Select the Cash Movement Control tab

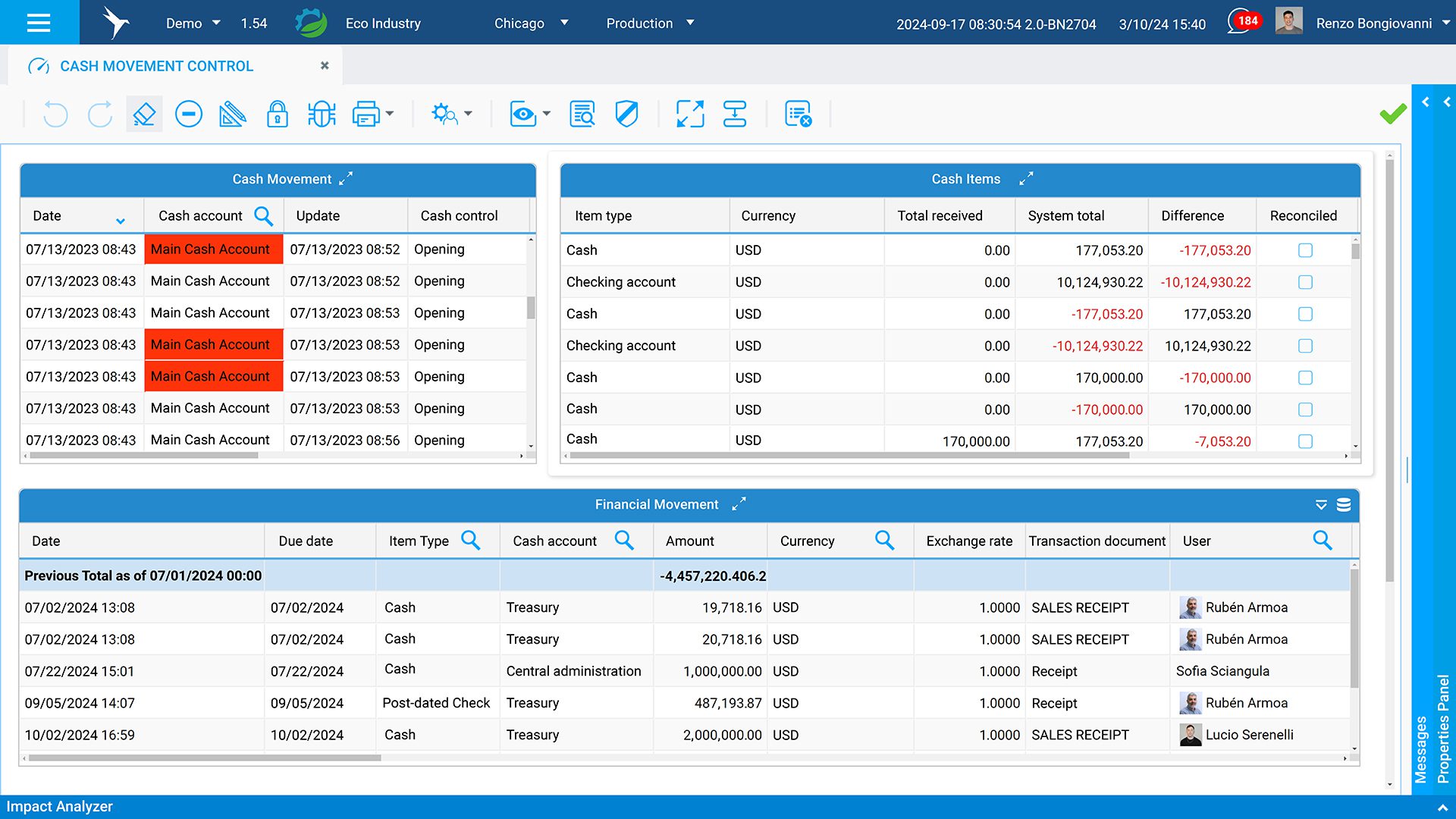coord(156,66)
